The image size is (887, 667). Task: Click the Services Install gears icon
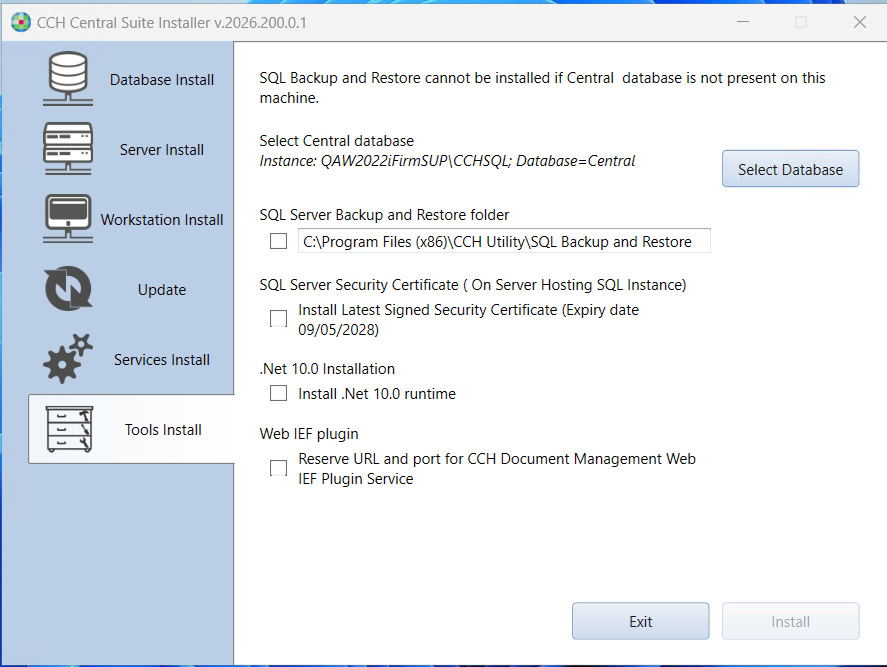[x=68, y=358]
